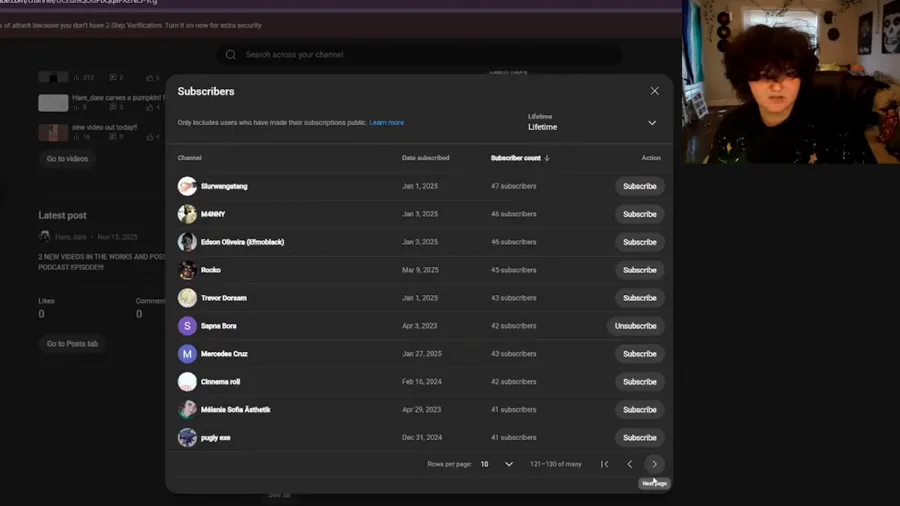This screenshot has width=900, height=506.
Task: Type in Search across your channel field
Action: 420,55
